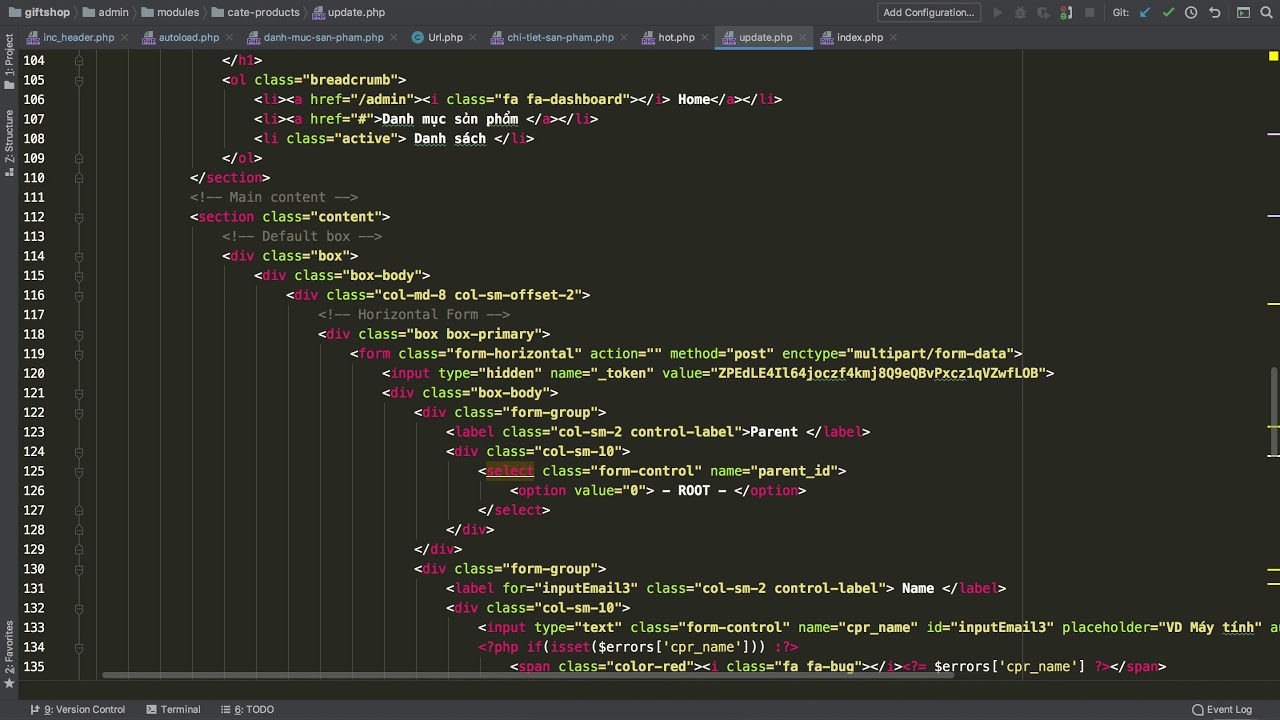Open Search Everywhere magnifier icon

[1268, 13]
